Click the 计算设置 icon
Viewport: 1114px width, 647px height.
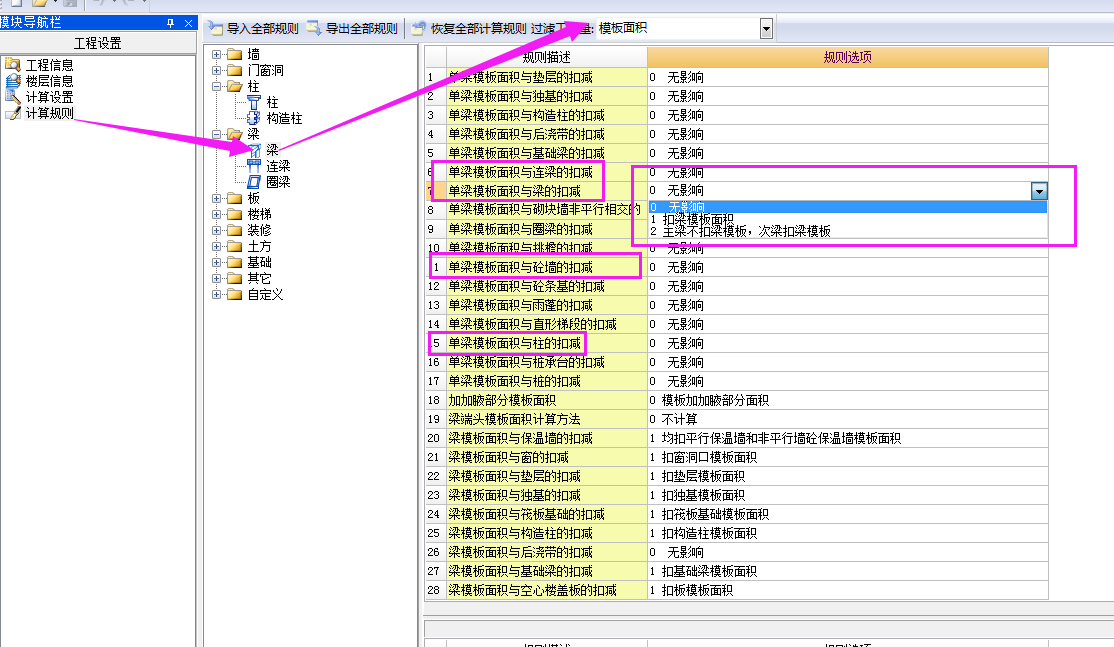click(12, 97)
